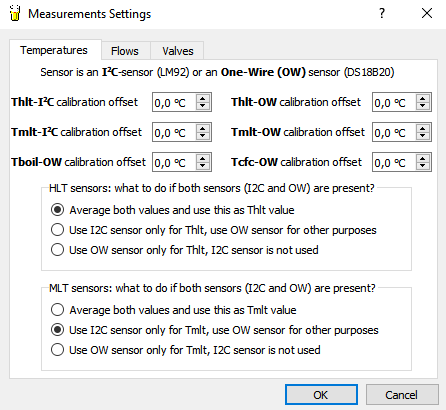Open the Temperatures tab
Viewport: 446px width, 410px height.
pyautogui.click(x=54, y=50)
